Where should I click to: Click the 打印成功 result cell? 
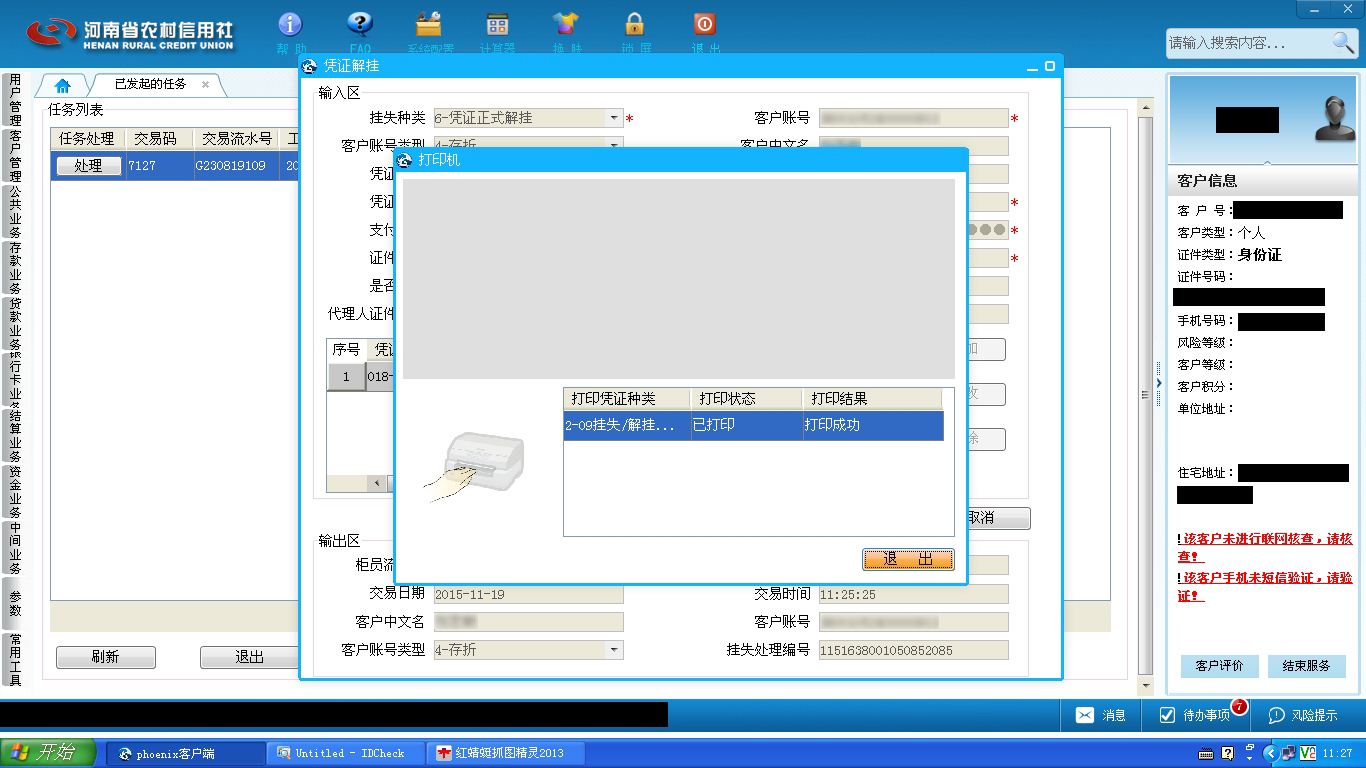pyautogui.click(x=873, y=425)
